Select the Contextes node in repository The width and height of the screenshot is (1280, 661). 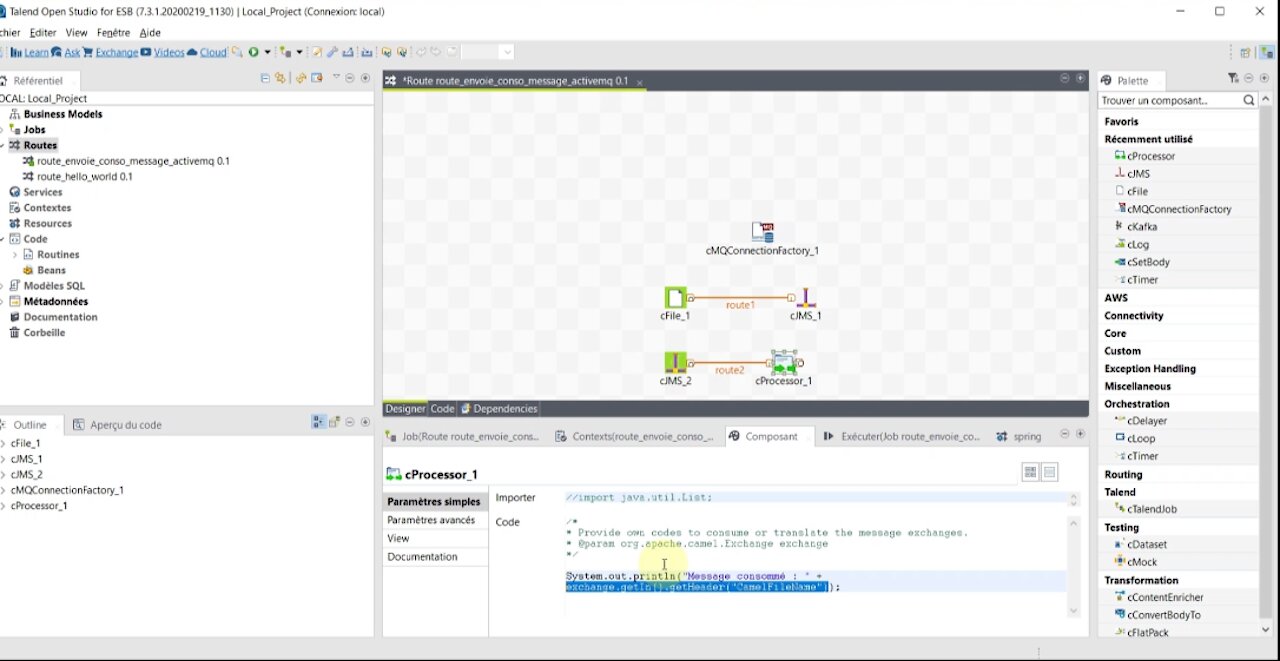click(x=47, y=208)
